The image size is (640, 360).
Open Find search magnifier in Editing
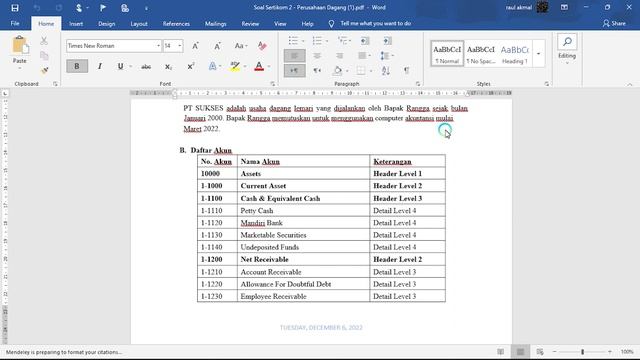click(567, 41)
